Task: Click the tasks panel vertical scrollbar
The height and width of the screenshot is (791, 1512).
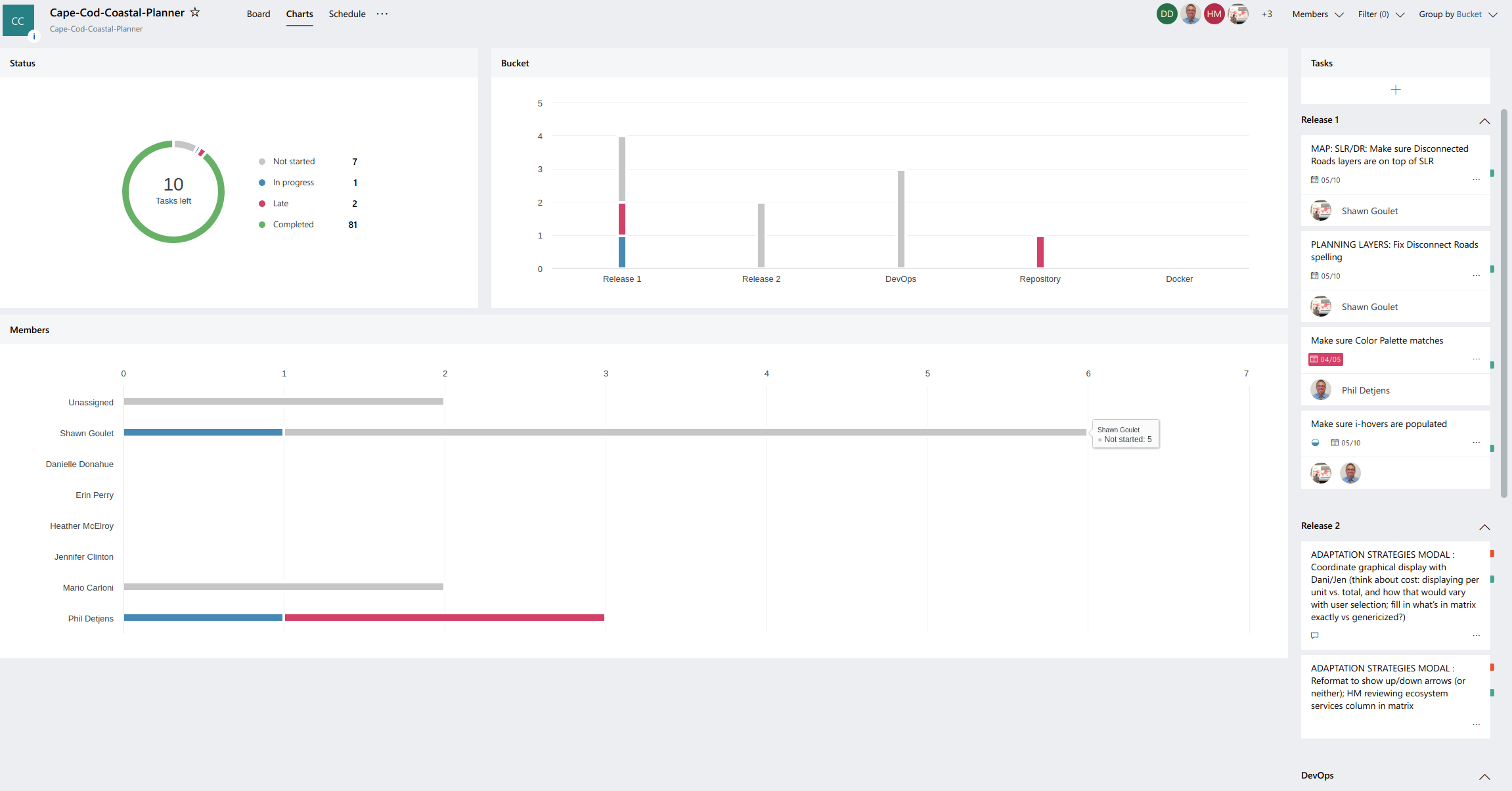Action: tap(1504, 302)
